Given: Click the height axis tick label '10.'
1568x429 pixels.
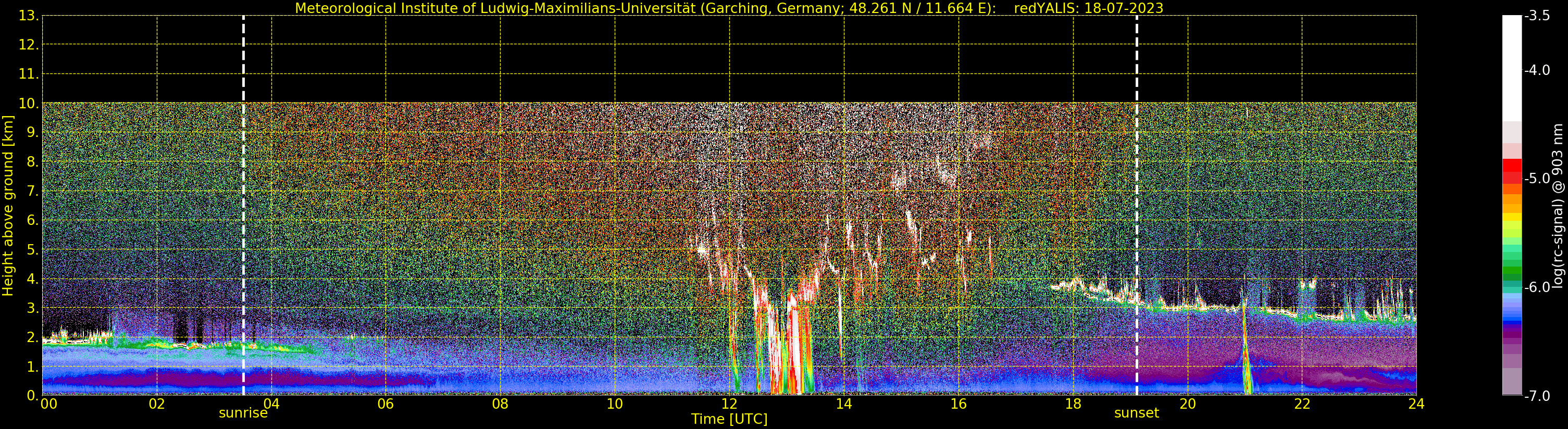Looking at the screenshot, I should (29, 104).
